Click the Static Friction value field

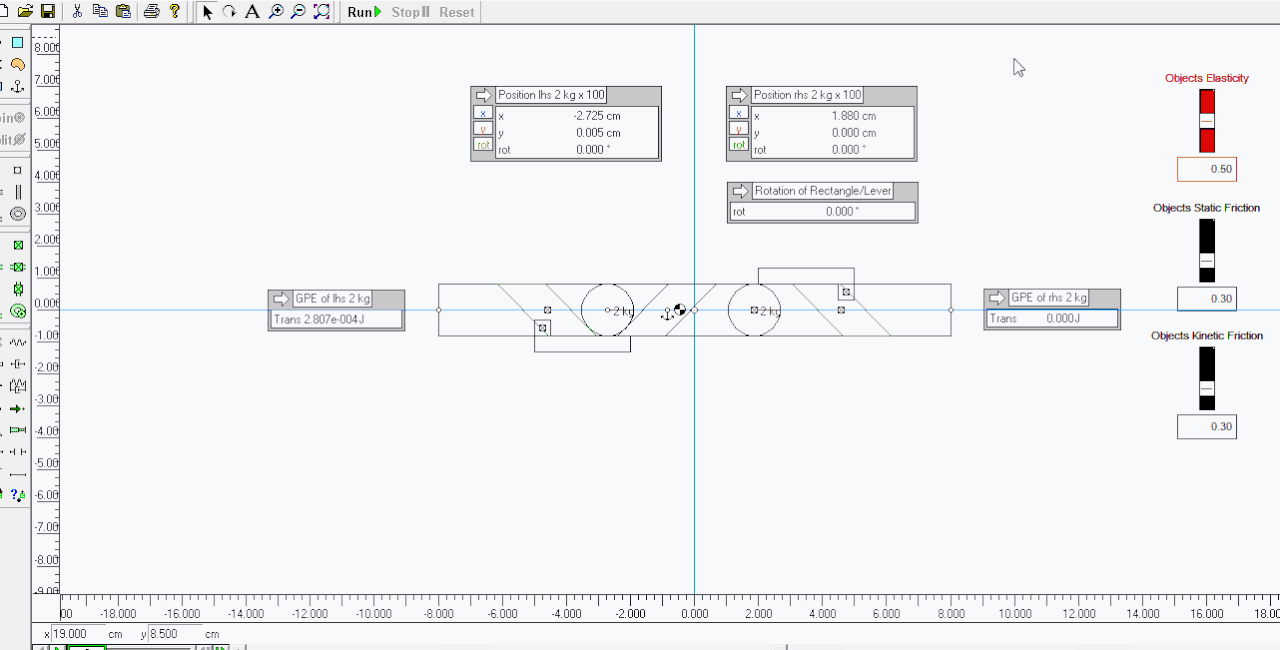(x=1207, y=298)
